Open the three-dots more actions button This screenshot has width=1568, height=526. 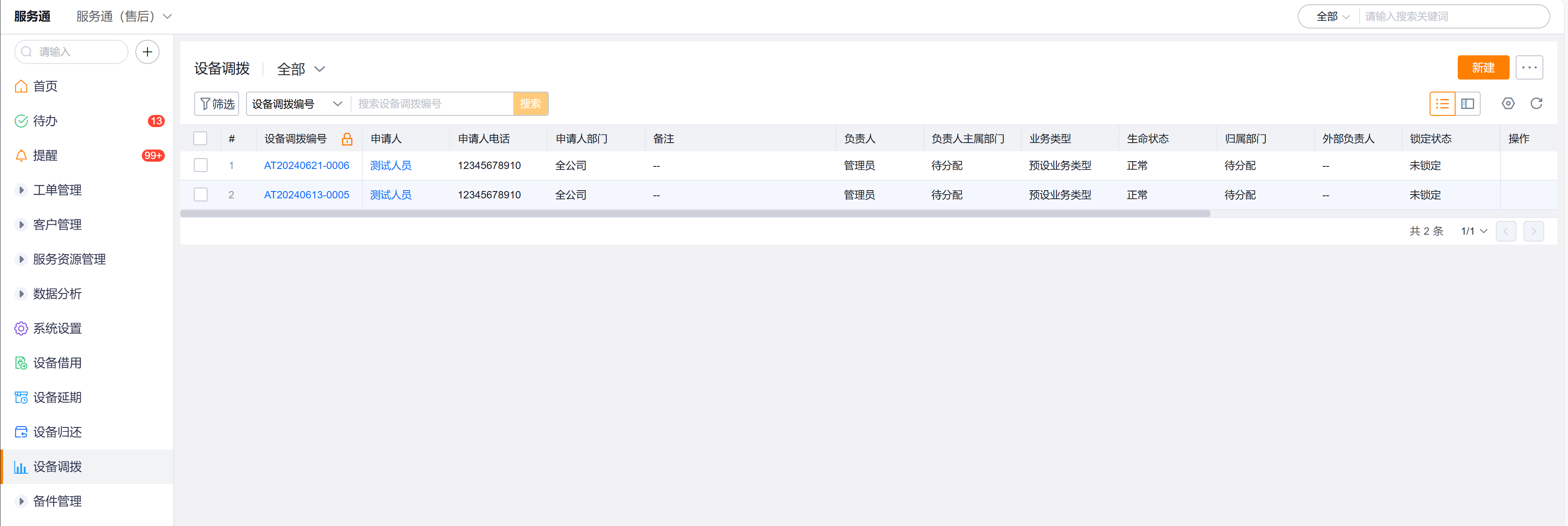coord(1529,67)
